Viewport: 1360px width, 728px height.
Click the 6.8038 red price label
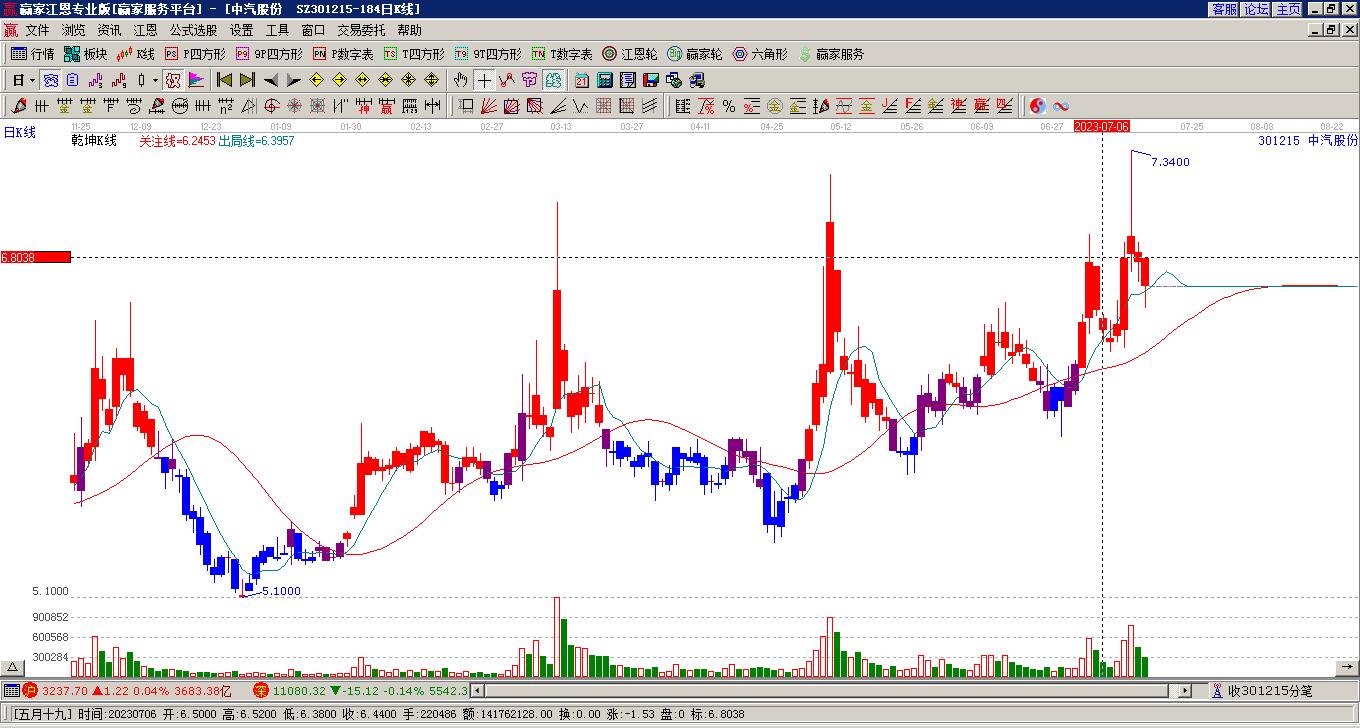click(x=36, y=257)
